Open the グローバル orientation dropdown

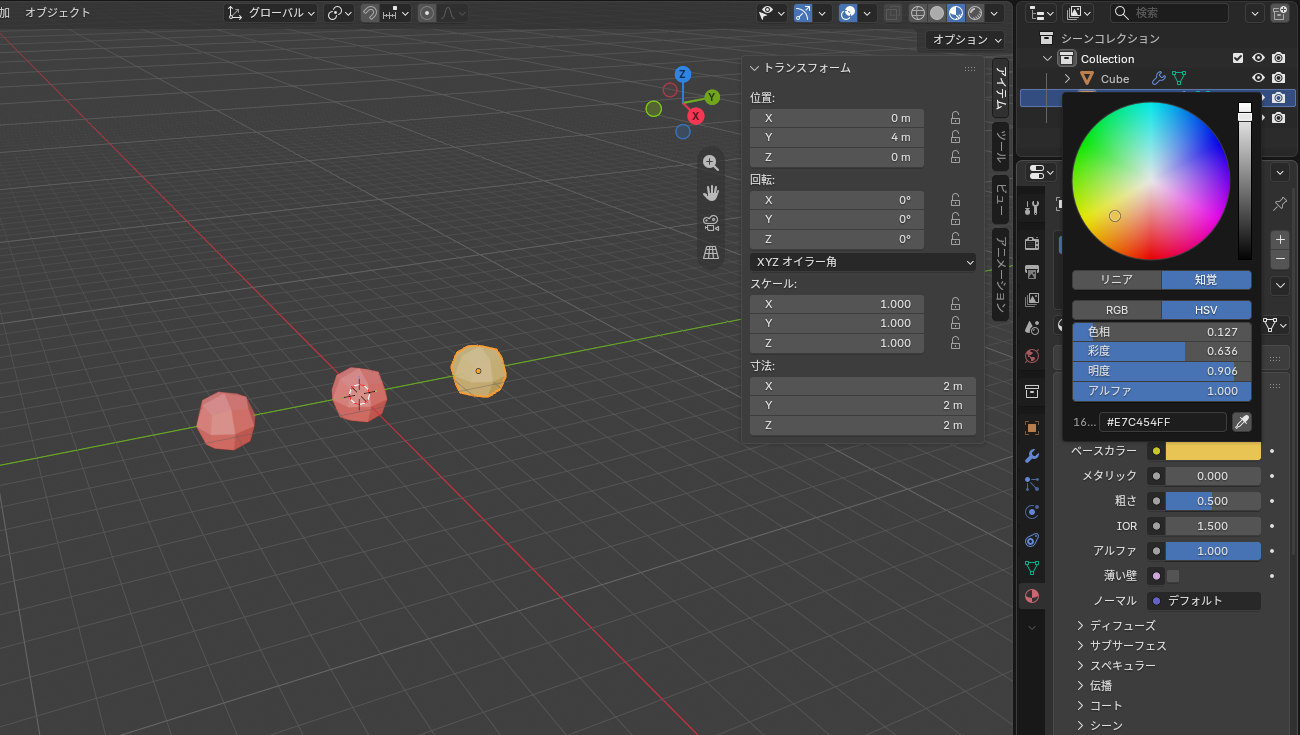(x=271, y=13)
